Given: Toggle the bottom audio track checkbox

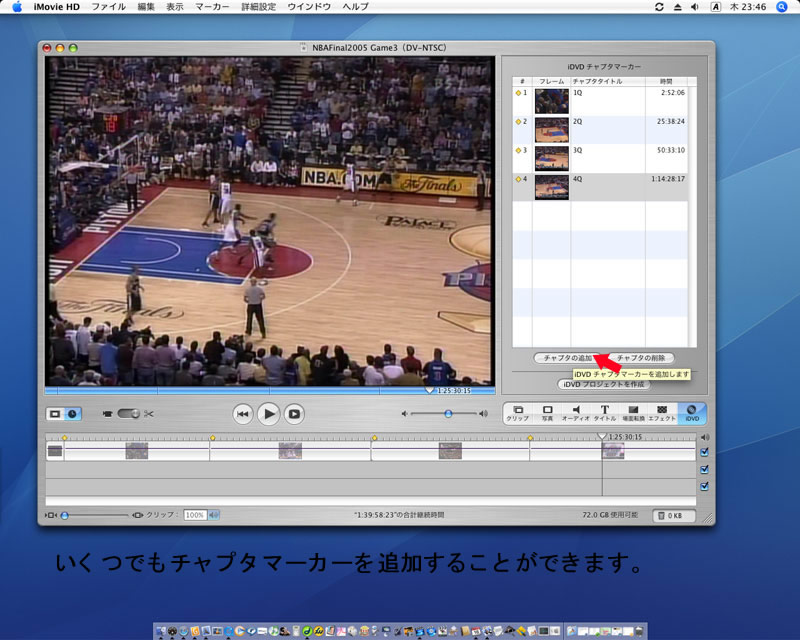Looking at the screenshot, I should coord(705,486).
